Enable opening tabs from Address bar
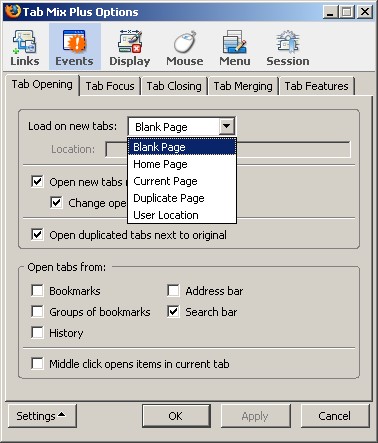Viewport: 378px width, 443px height. (173, 290)
